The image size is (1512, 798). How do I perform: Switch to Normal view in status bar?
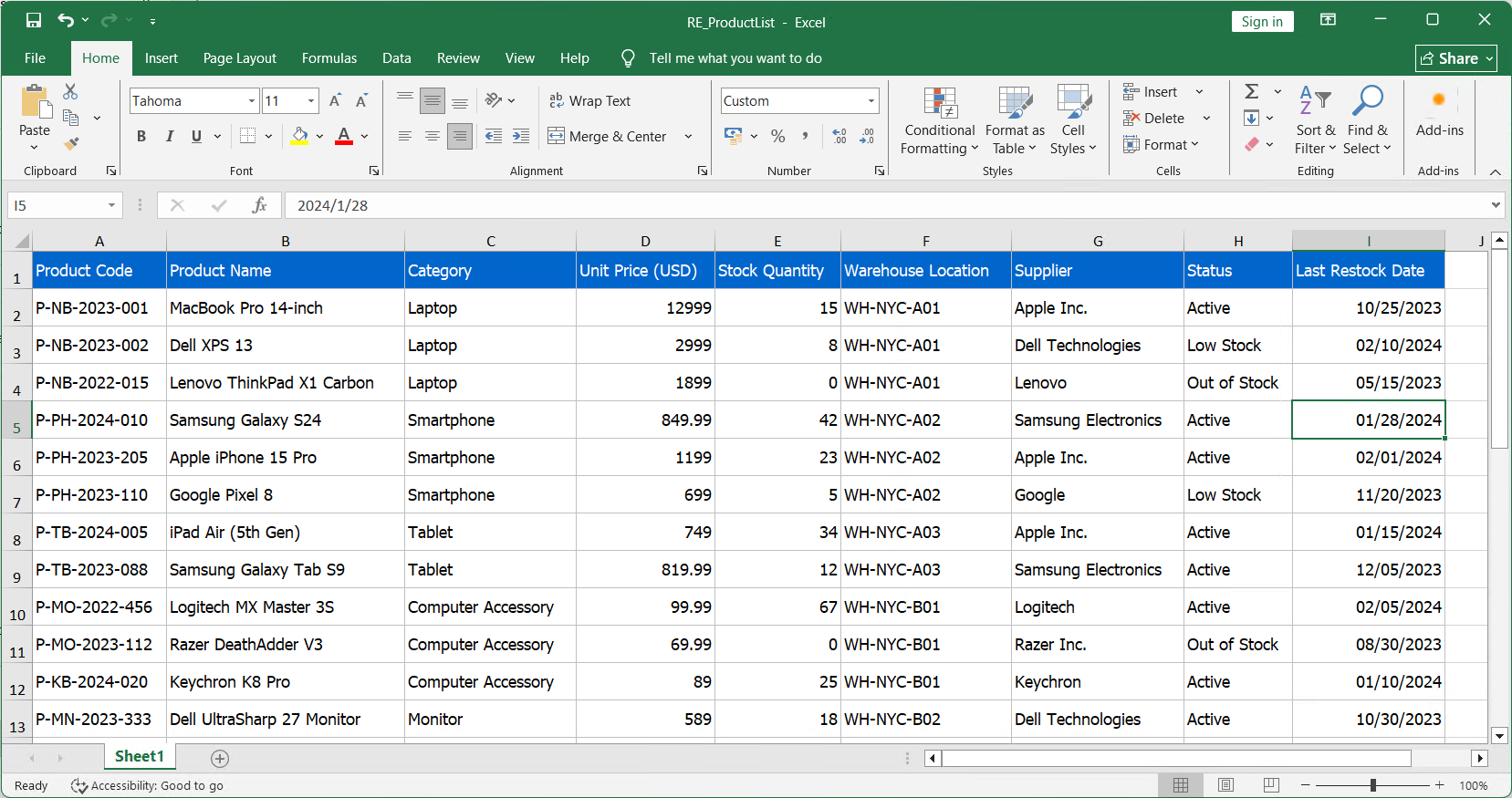[1181, 785]
